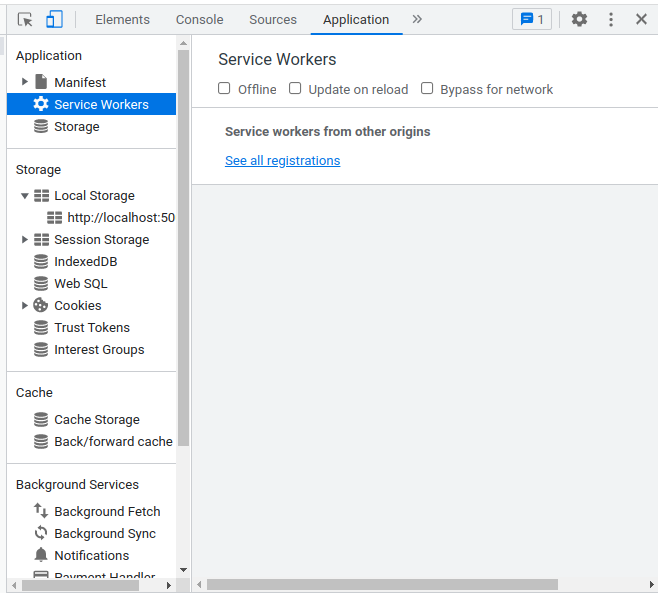Enable the Offline checkbox
The image size is (658, 593).
(225, 89)
